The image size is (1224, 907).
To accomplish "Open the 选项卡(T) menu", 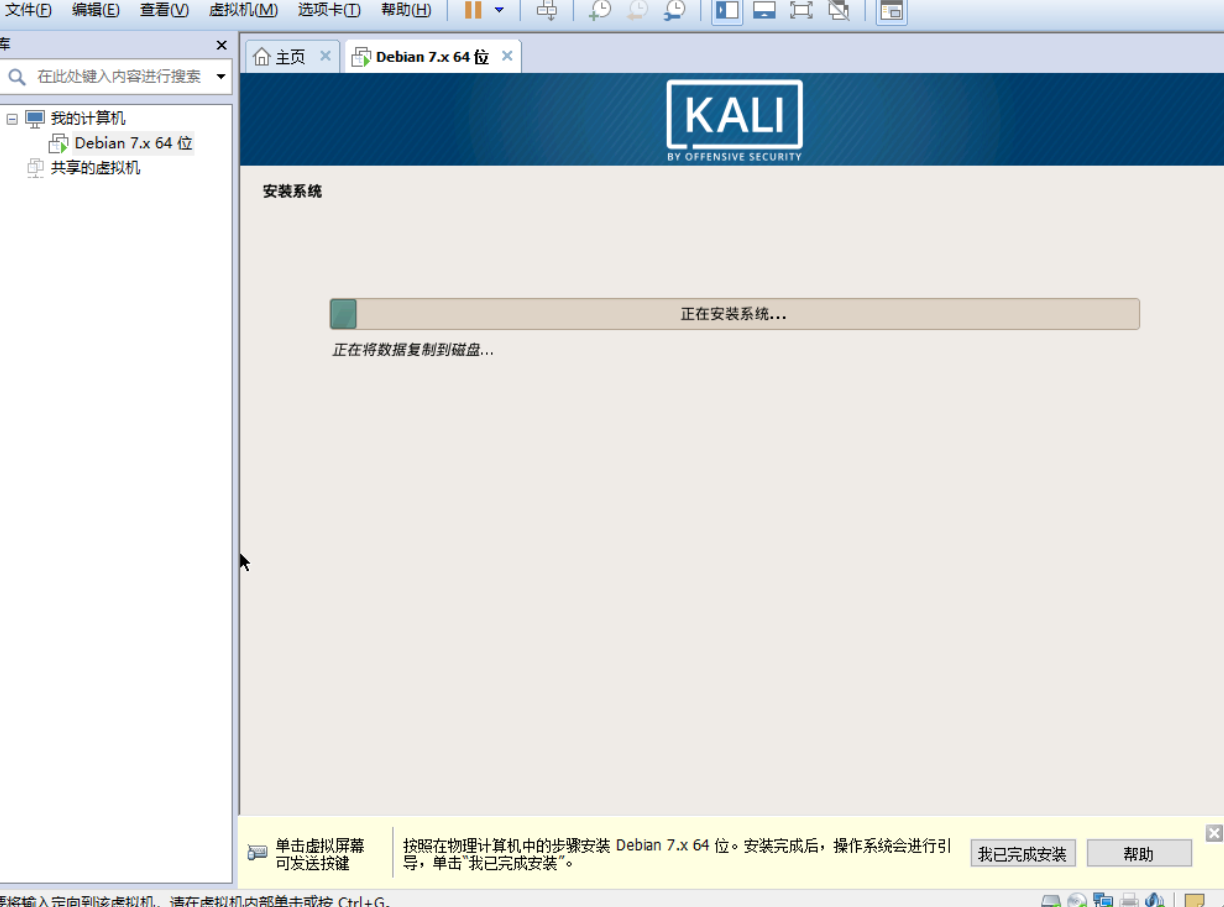I will 329,10.
